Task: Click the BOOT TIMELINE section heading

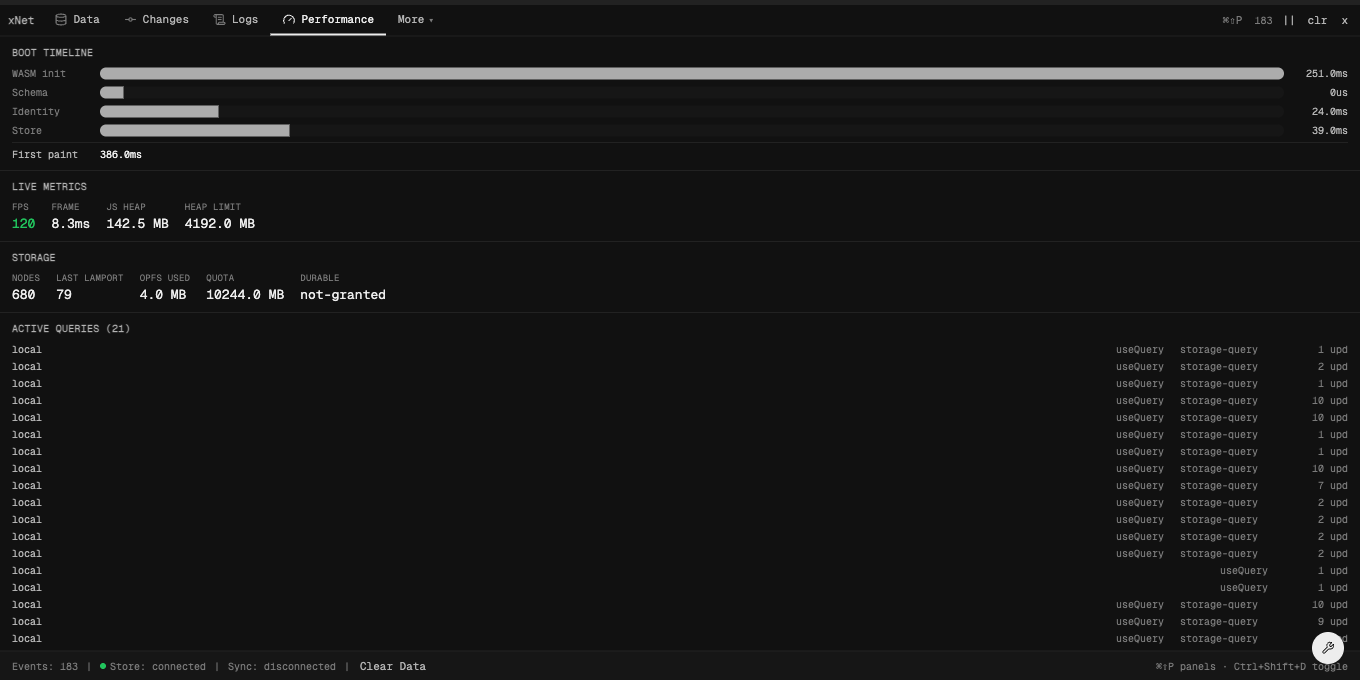Action: pyautogui.click(x=52, y=53)
